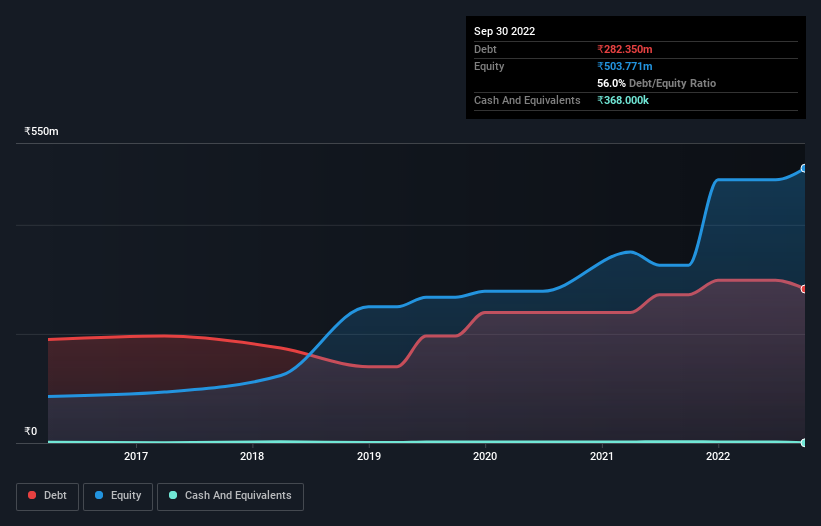This screenshot has height=526, width=821.
Task: Toggle Cash And Equivalents legend button
Action: (x=230, y=496)
